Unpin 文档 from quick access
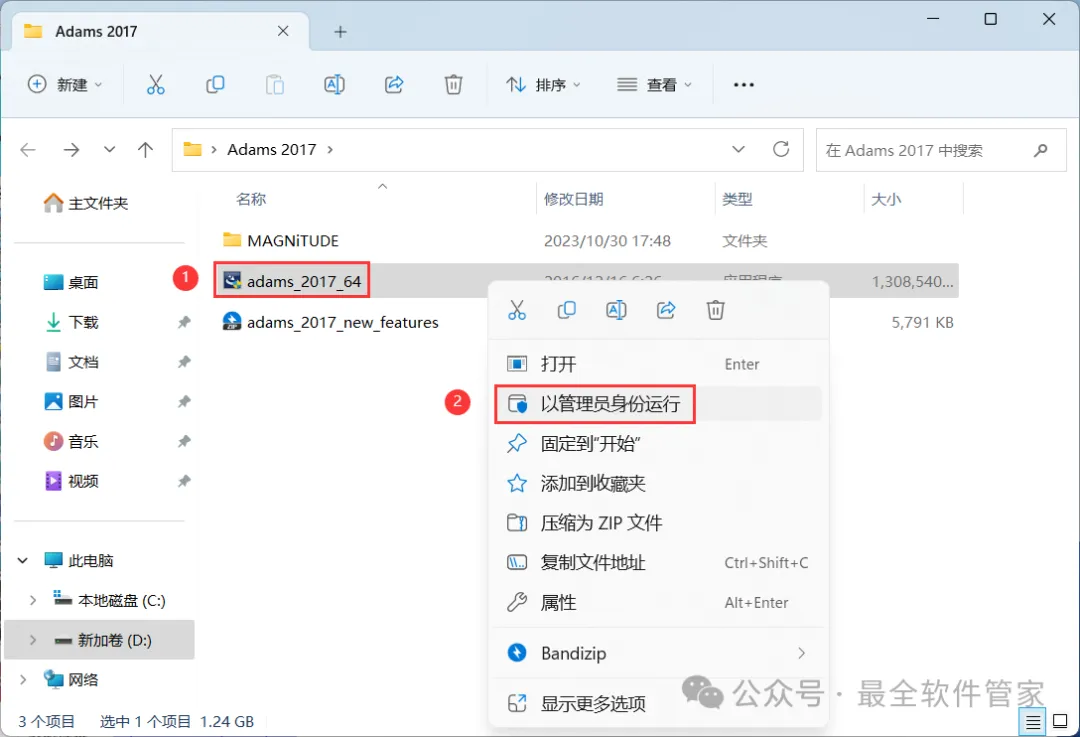1080x737 pixels. 184,362
